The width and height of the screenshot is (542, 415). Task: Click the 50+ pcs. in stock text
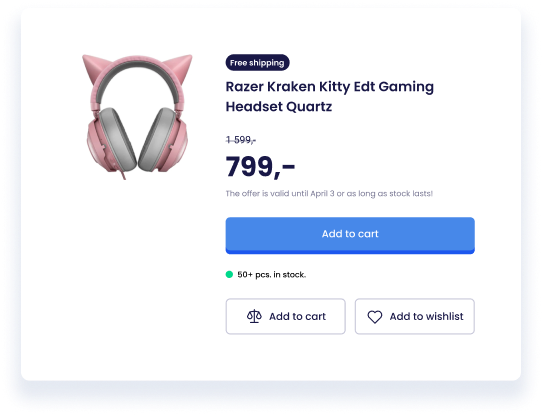click(272, 275)
